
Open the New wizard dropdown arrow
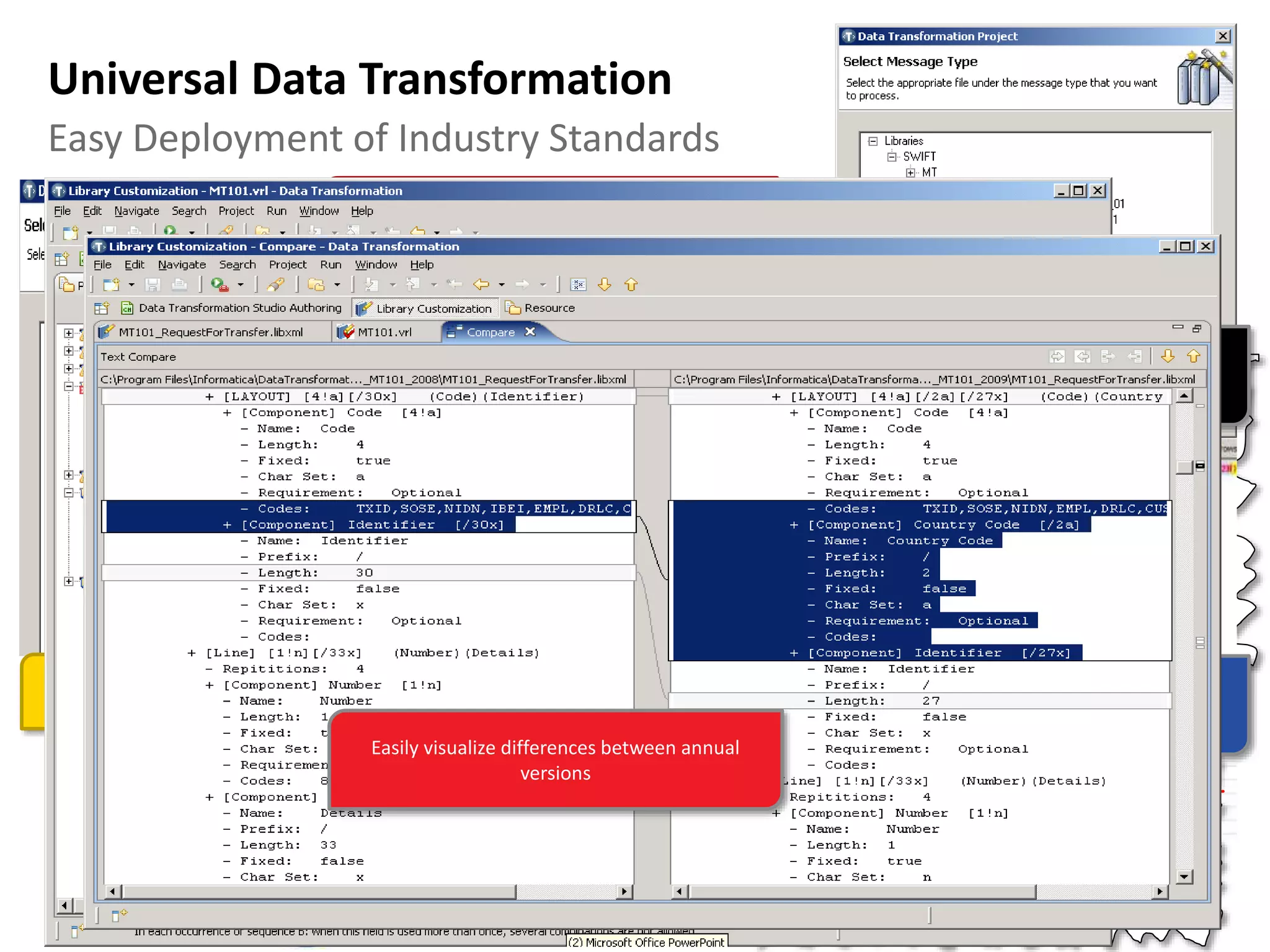(x=131, y=285)
